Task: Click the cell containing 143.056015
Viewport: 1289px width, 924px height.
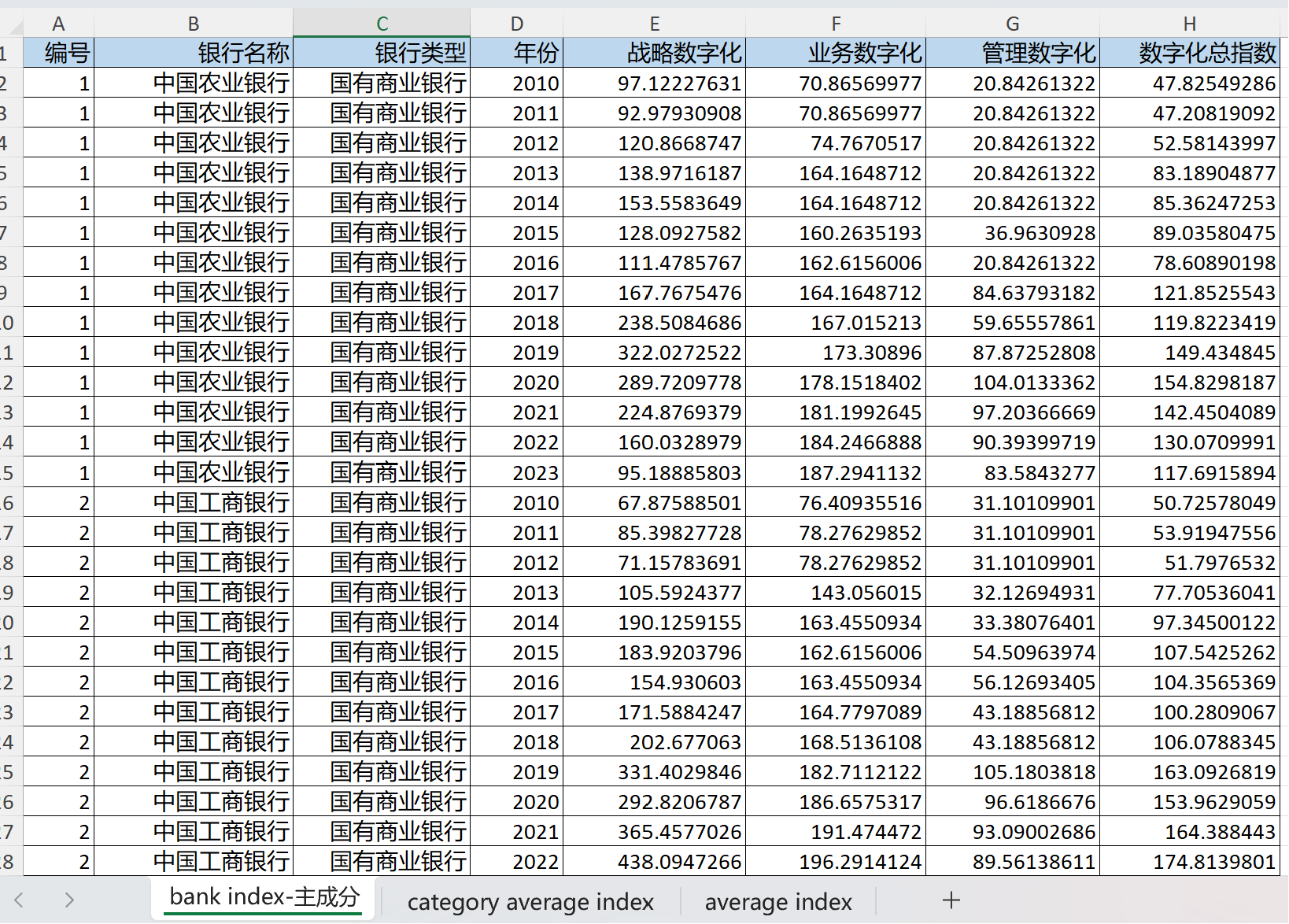Action: coord(836,592)
